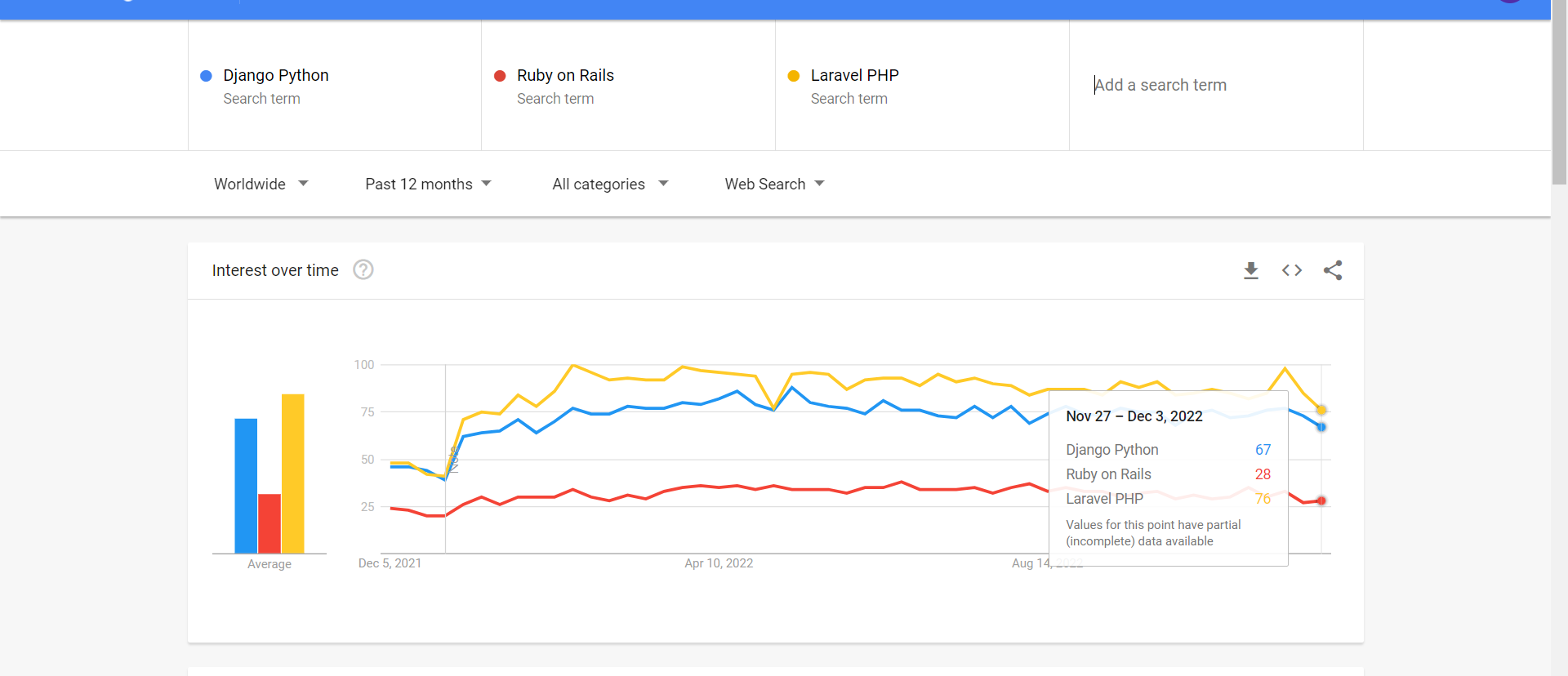Click the red dot beside Ruby on Rails
This screenshot has height=676, width=1568.
coord(500,76)
